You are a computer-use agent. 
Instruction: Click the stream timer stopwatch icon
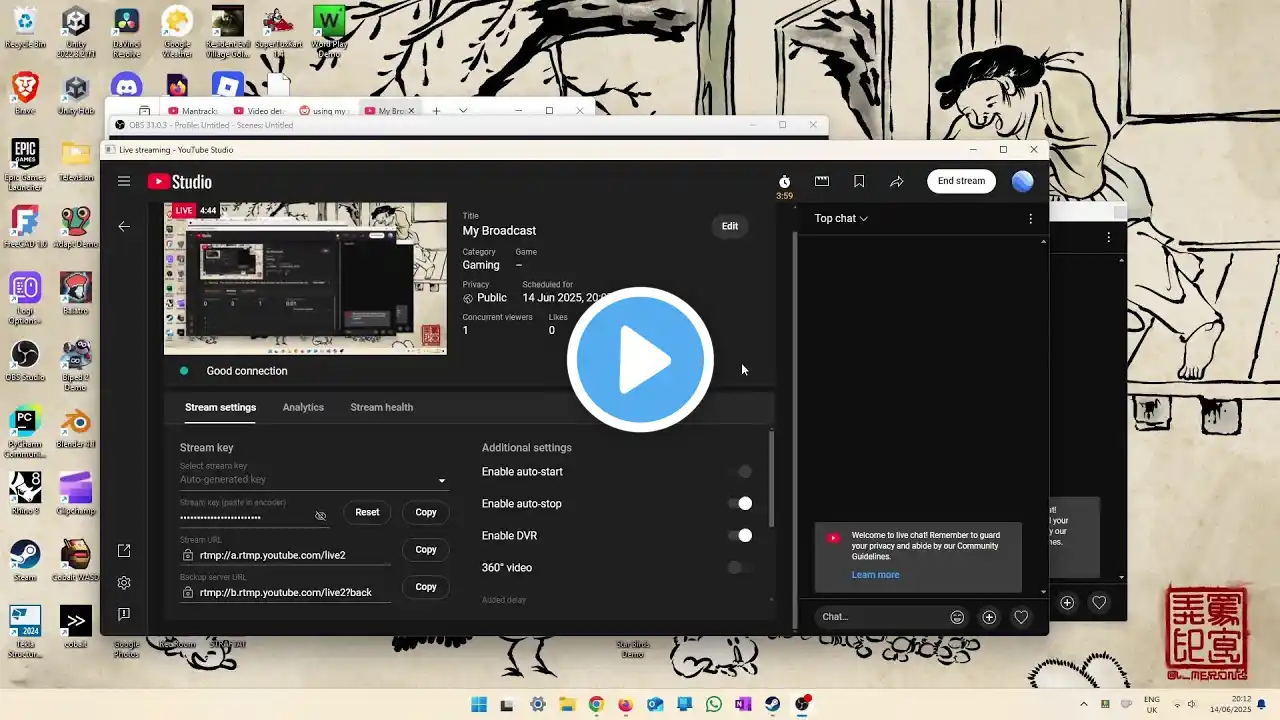click(x=785, y=181)
